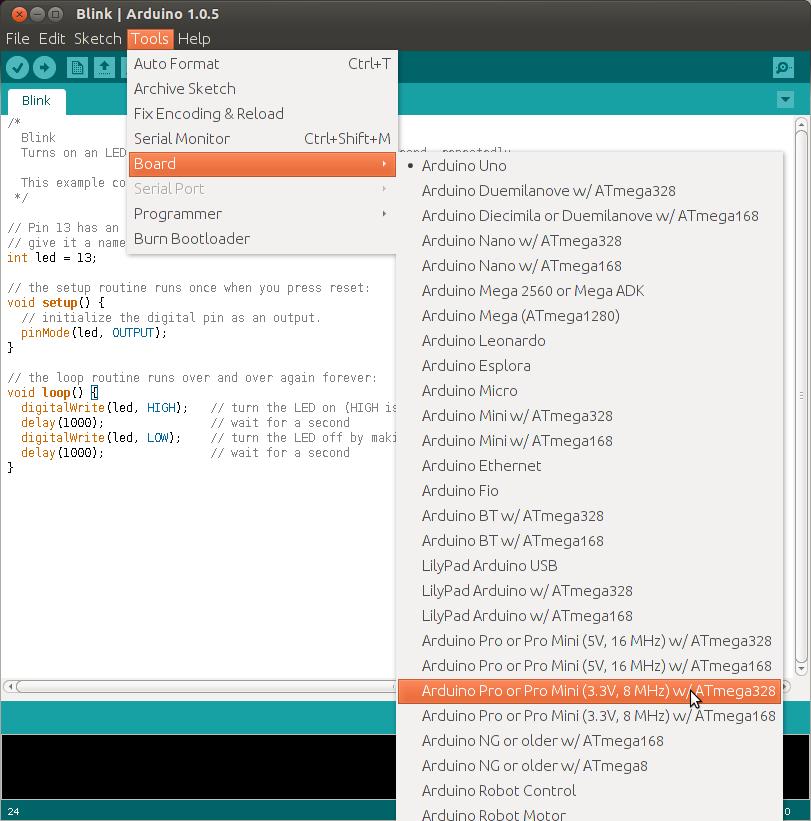Click Burn Bootloader
811x821 pixels.
pos(192,239)
